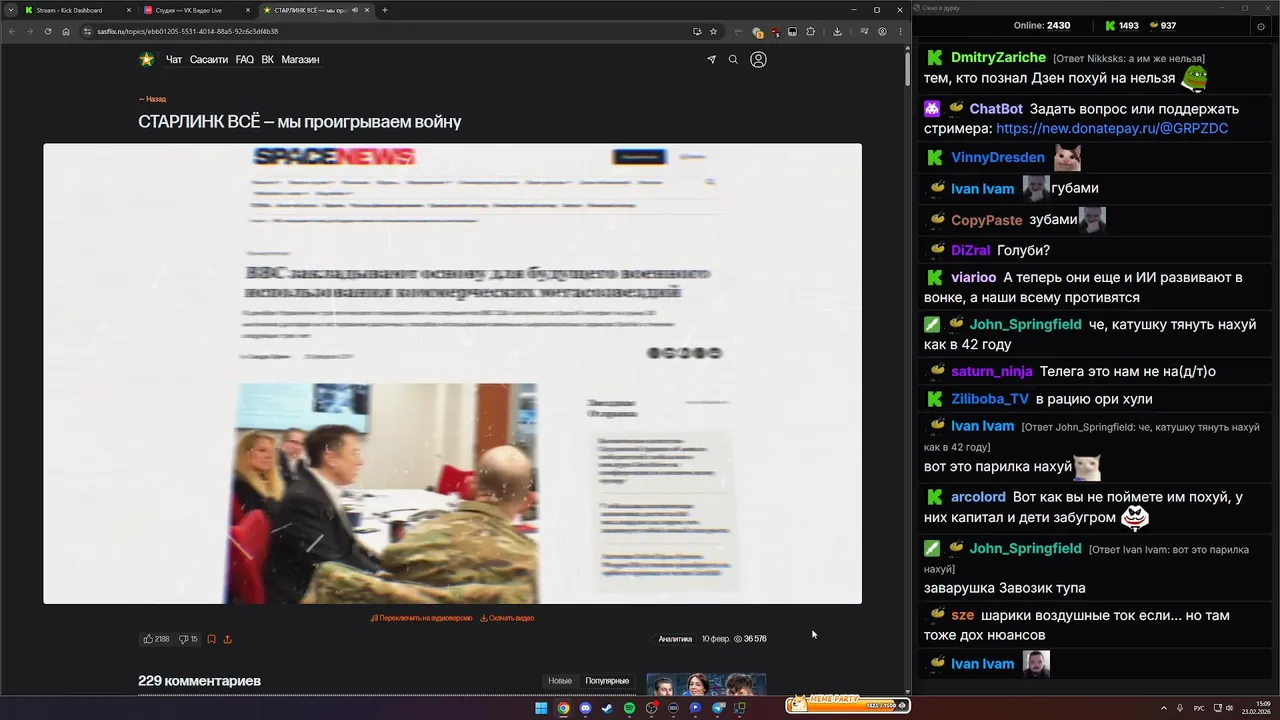Open Сасаити in the site navigation
The width and height of the screenshot is (1280, 720).
click(209, 60)
